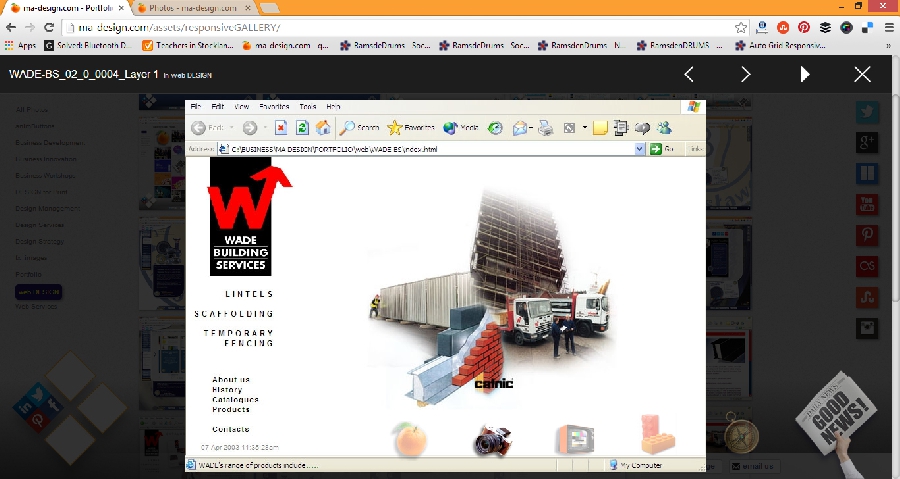The height and width of the screenshot is (479, 900).
Task: Select Web Services album in sidebar
Action: (x=36, y=307)
